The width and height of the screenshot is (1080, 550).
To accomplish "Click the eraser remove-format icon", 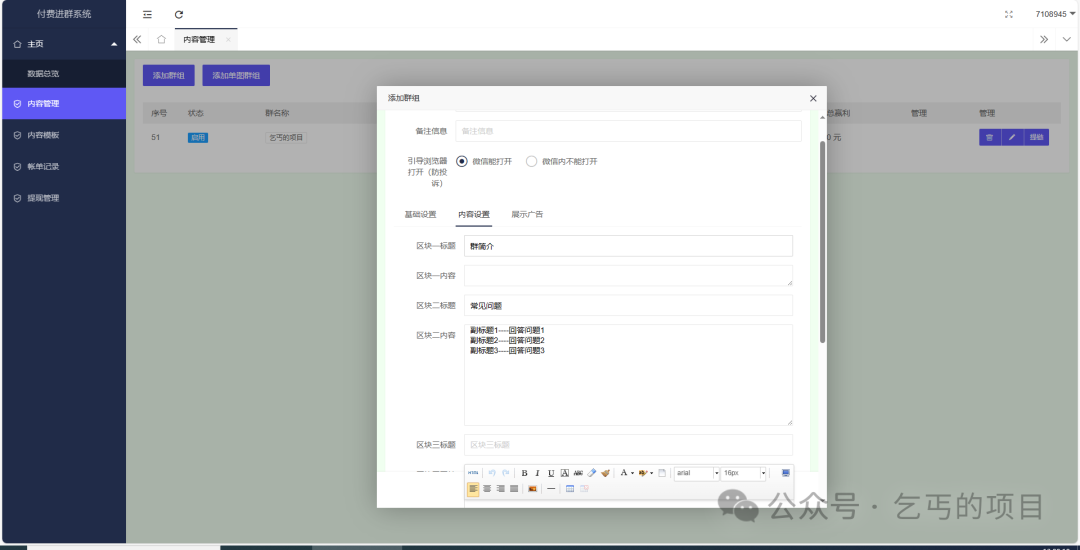I will point(592,473).
